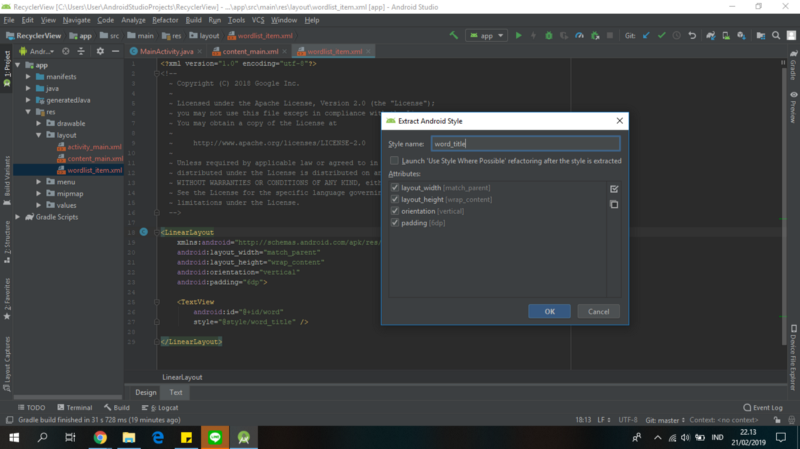Screen dimensions: 800x449
Task: Open AVD Manager icon
Action: [726, 36]
